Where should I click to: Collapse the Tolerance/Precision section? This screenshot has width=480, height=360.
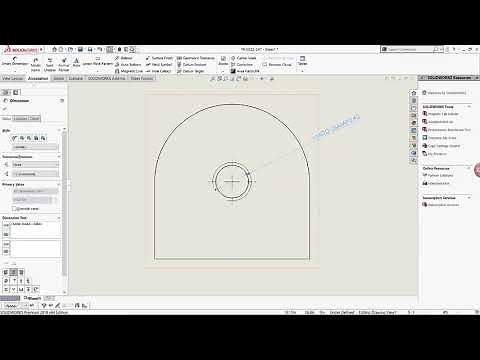coord(59,156)
